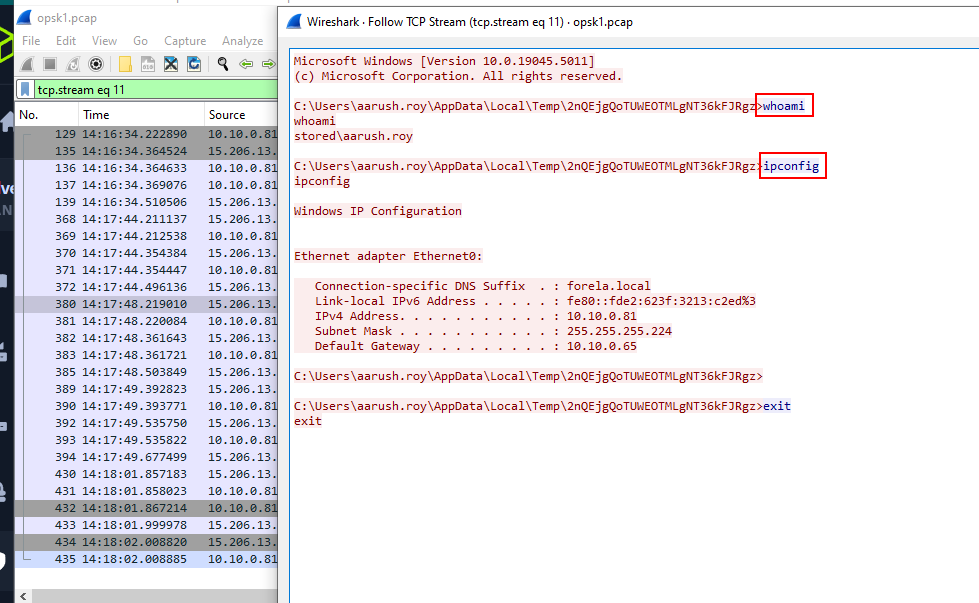Go forward with the right green arrow
Image resolution: width=979 pixels, height=603 pixels.
pos(268,64)
